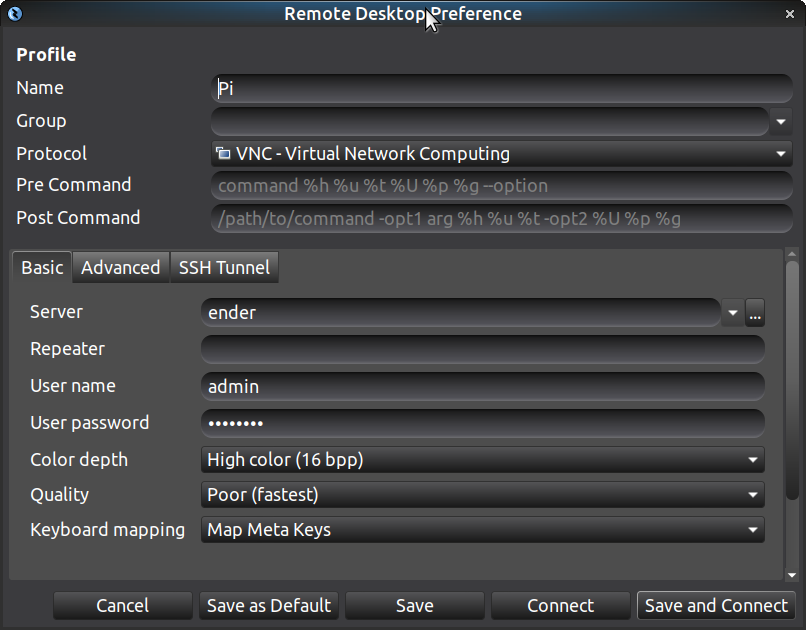Click the User password field
Screen dimensions: 806x630
[x=483, y=423]
